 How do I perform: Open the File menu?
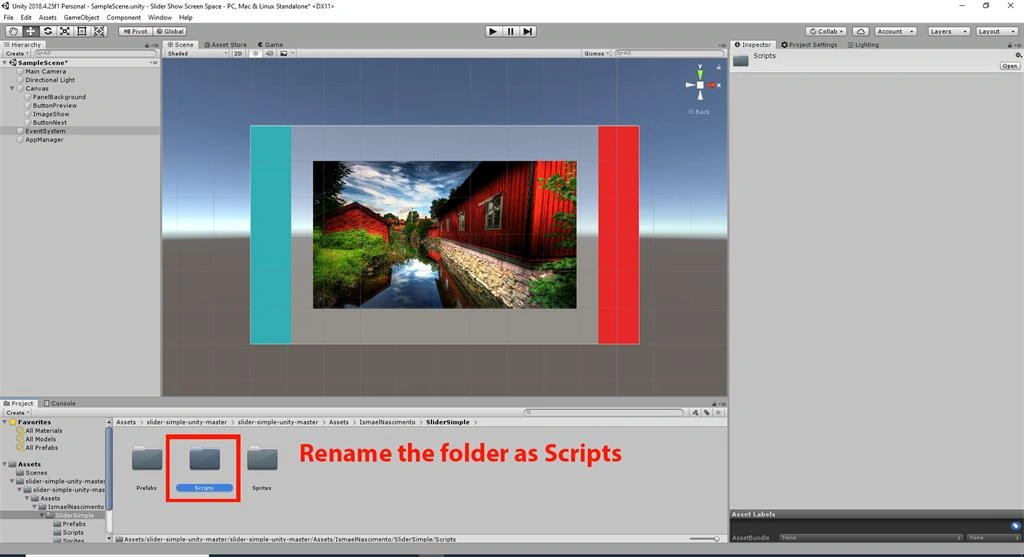click(8, 18)
